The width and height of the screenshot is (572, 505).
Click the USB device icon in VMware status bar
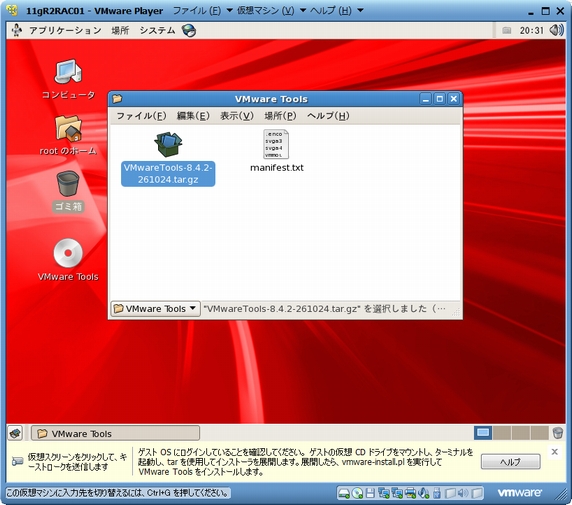coord(437,493)
